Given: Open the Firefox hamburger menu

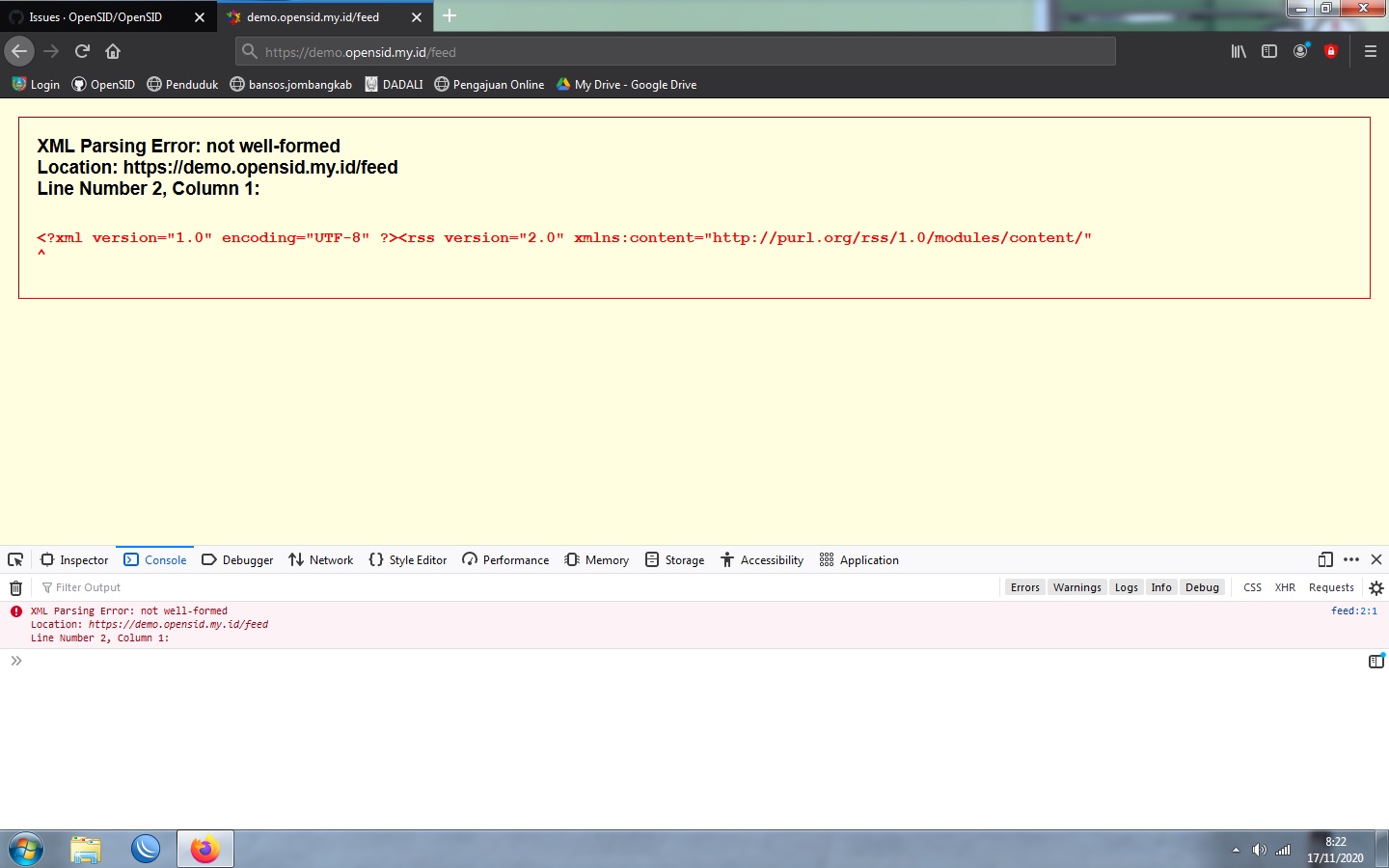Looking at the screenshot, I should pos(1370,51).
